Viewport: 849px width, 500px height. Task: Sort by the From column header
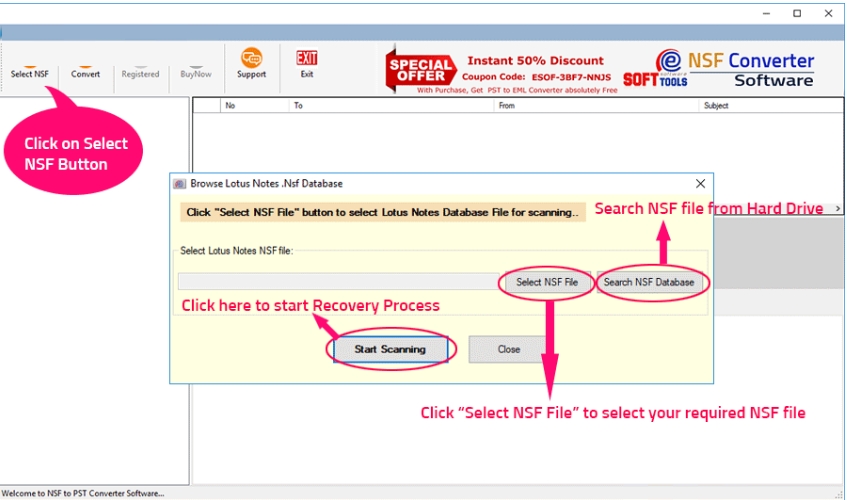coord(596,106)
